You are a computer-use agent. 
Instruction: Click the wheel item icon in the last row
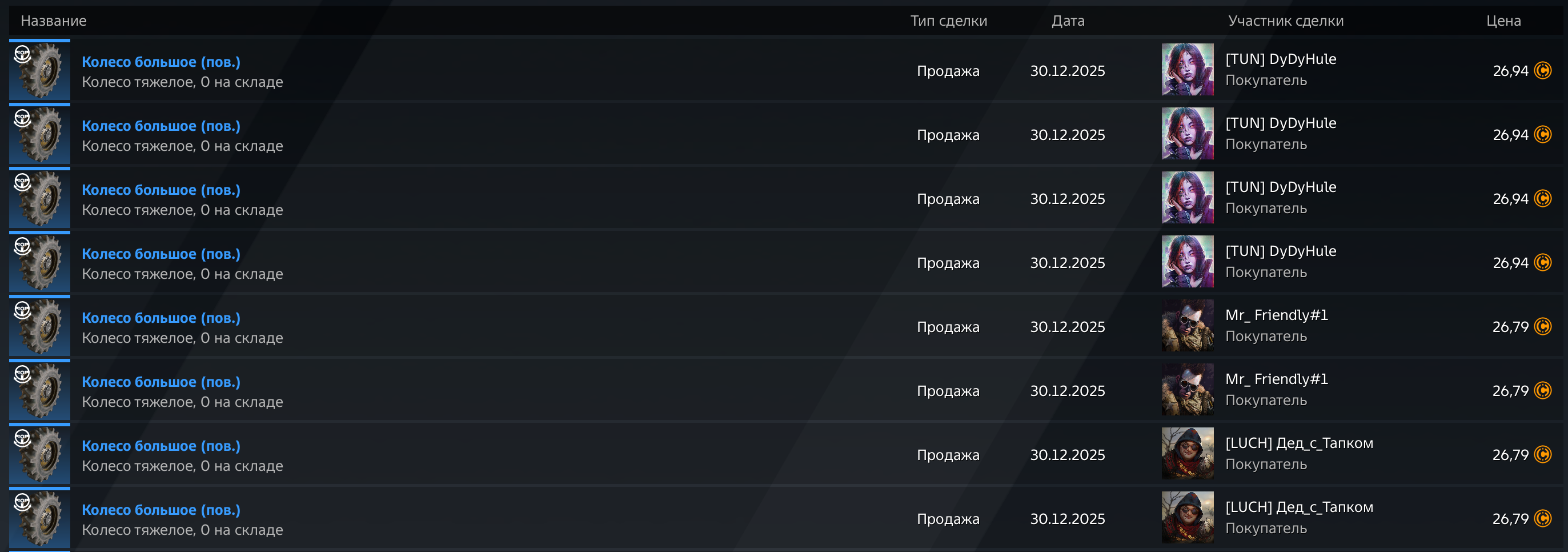[x=39, y=518]
